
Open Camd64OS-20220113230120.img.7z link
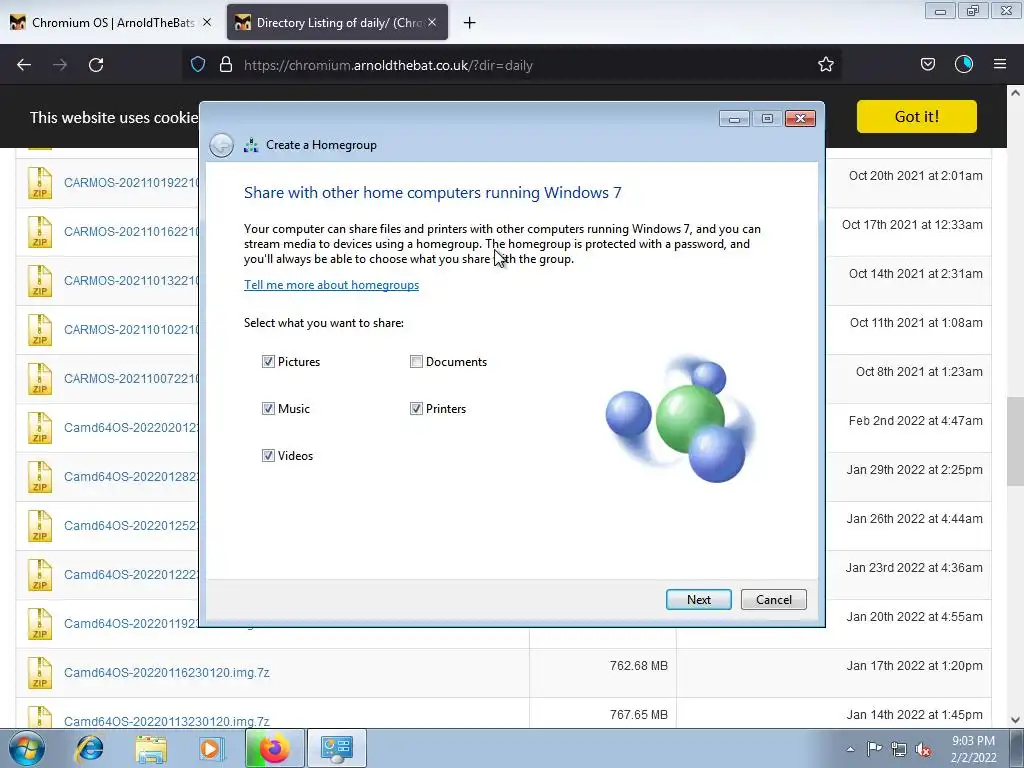point(167,721)
